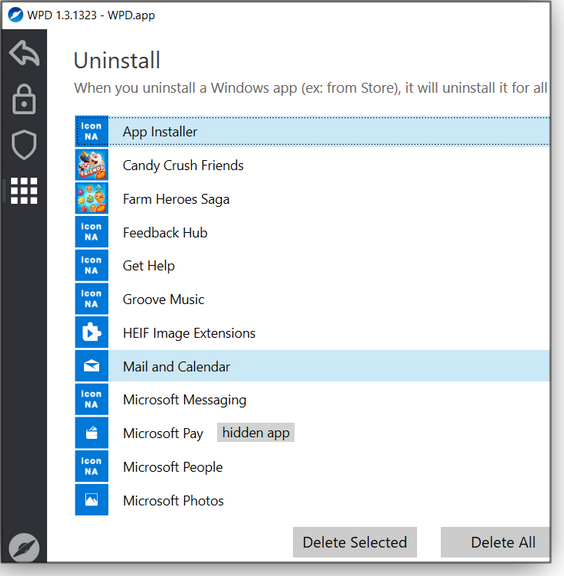Click the App Installer 'Icon NA' tile
This screenshot has height=576, width=564.
92,131
